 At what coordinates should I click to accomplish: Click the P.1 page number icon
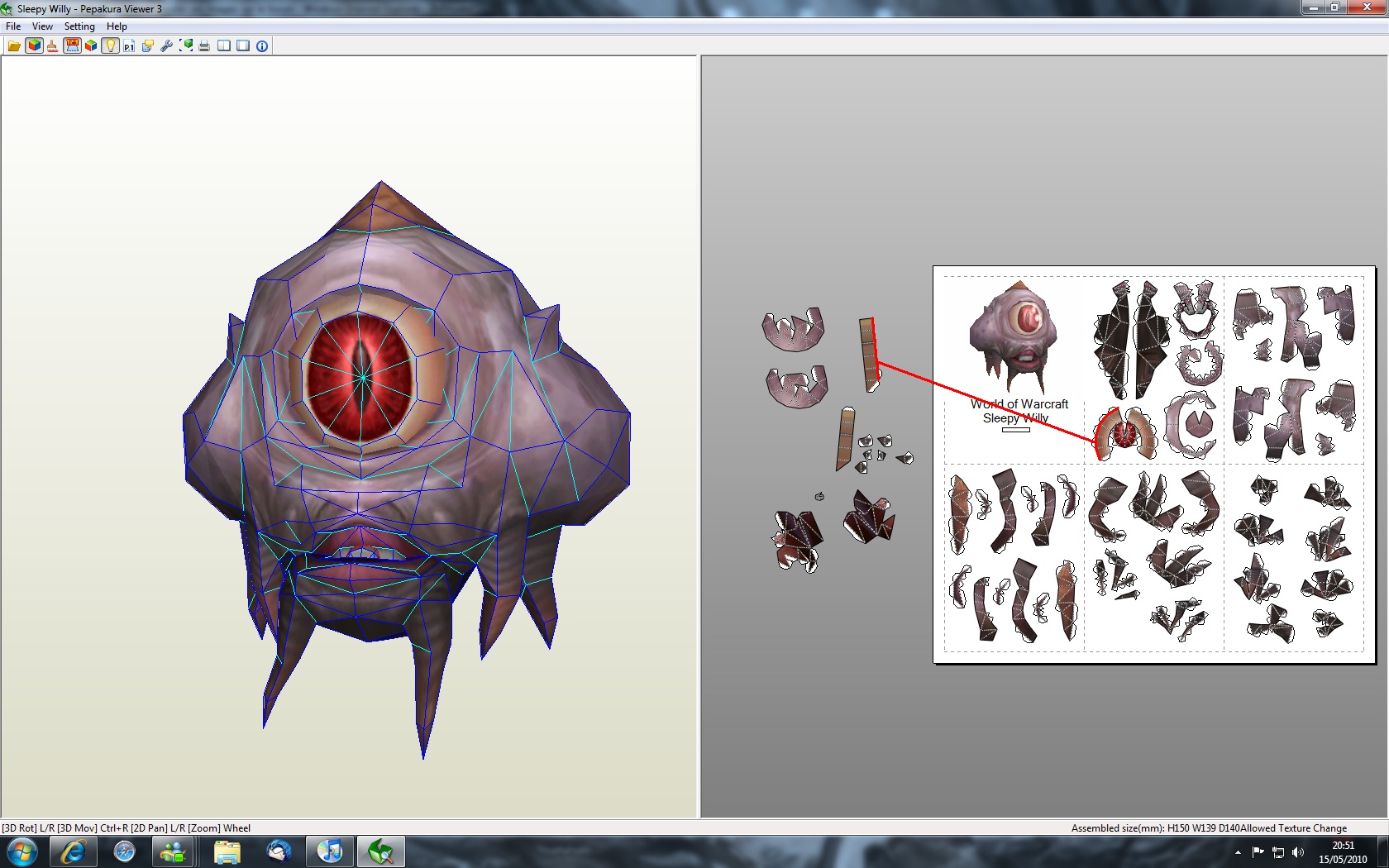pos(129,46)
